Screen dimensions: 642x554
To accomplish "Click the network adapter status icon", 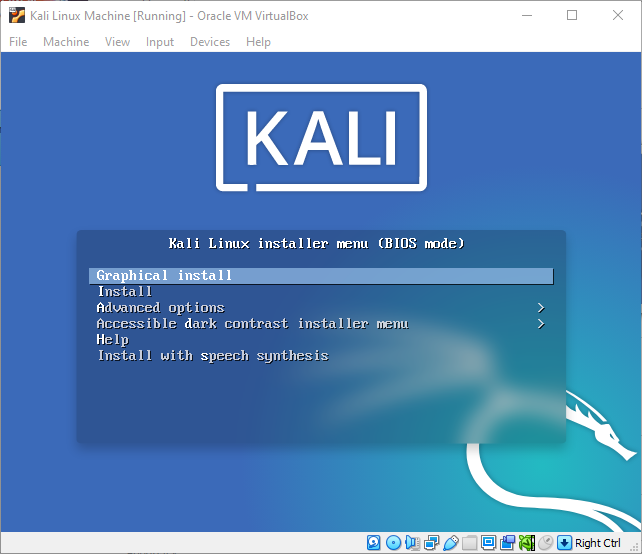I will coord(431,543).
